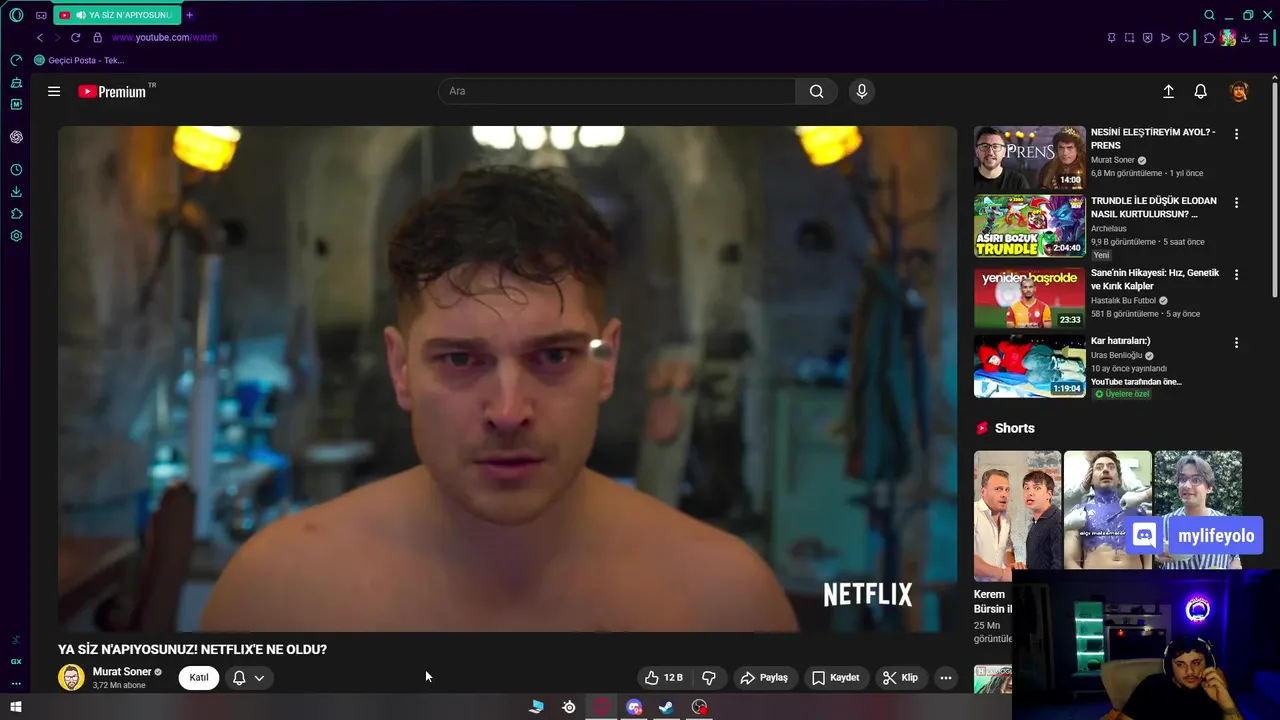Open YouTube notifications bell in header
Image resolution: width=1280 pixels, height=720 pixels.
click(x=1201, y=91)
